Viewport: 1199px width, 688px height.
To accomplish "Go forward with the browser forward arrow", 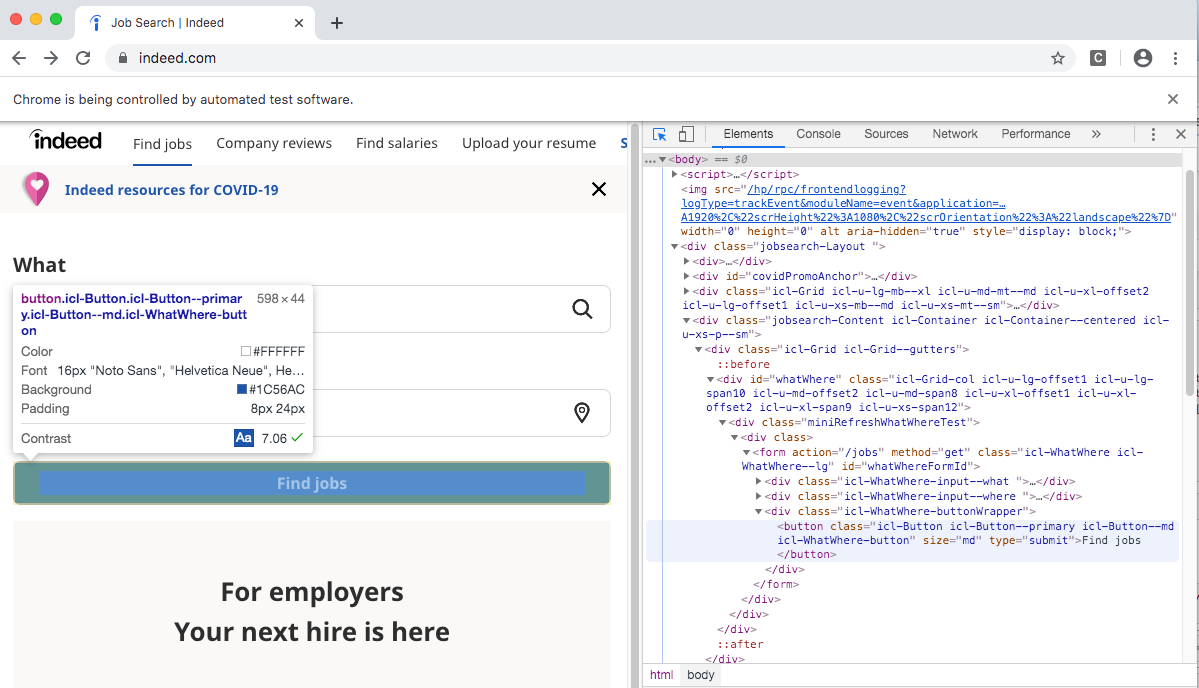I will coord(50,58).
